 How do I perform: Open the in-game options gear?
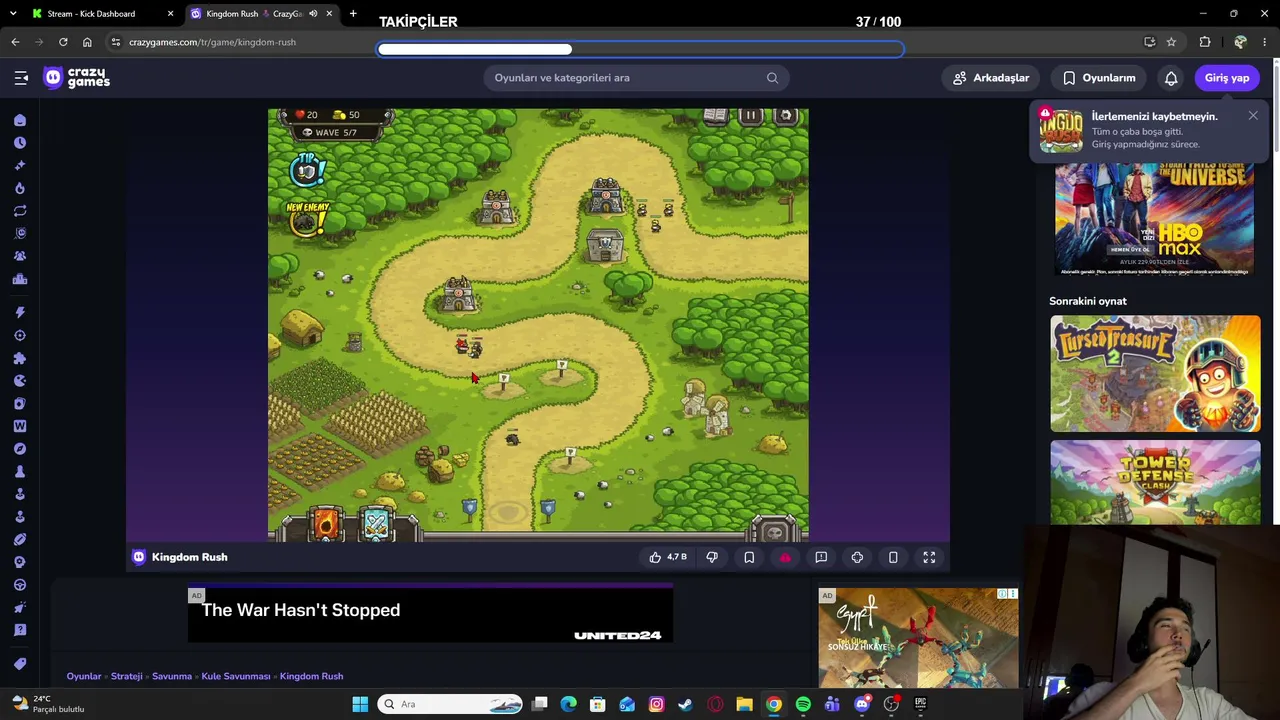pos(786,116)
